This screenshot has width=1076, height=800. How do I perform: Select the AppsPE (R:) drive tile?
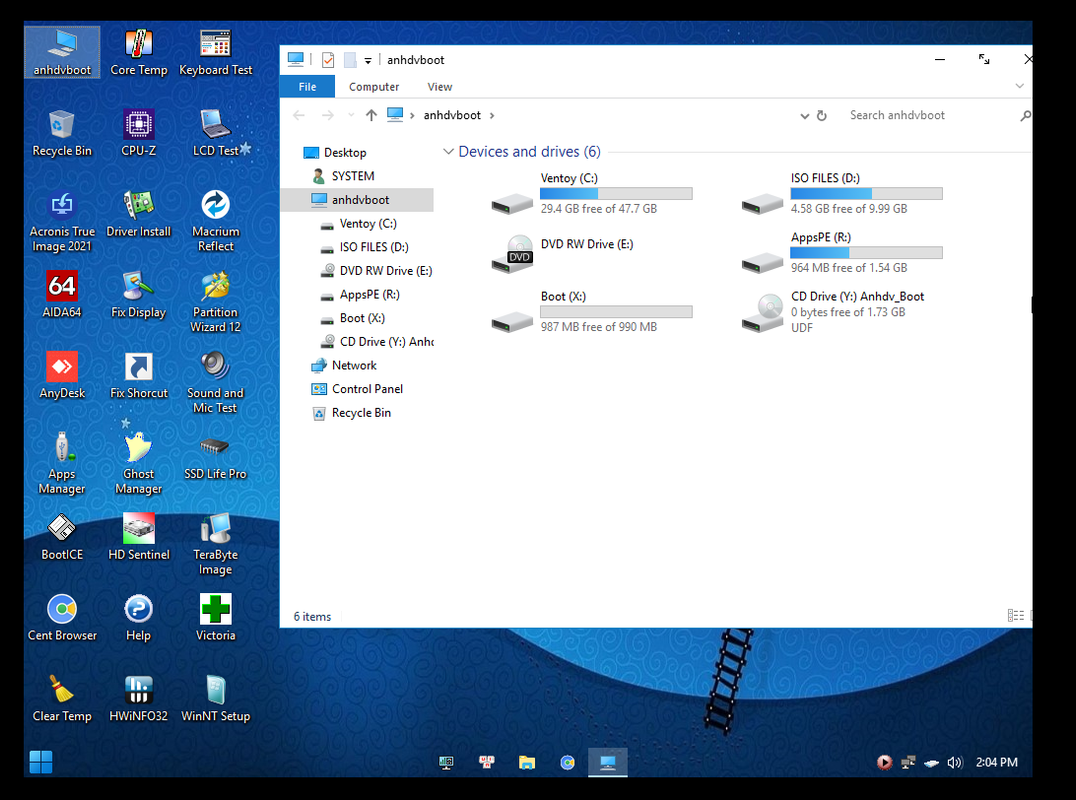pos(842,253)
